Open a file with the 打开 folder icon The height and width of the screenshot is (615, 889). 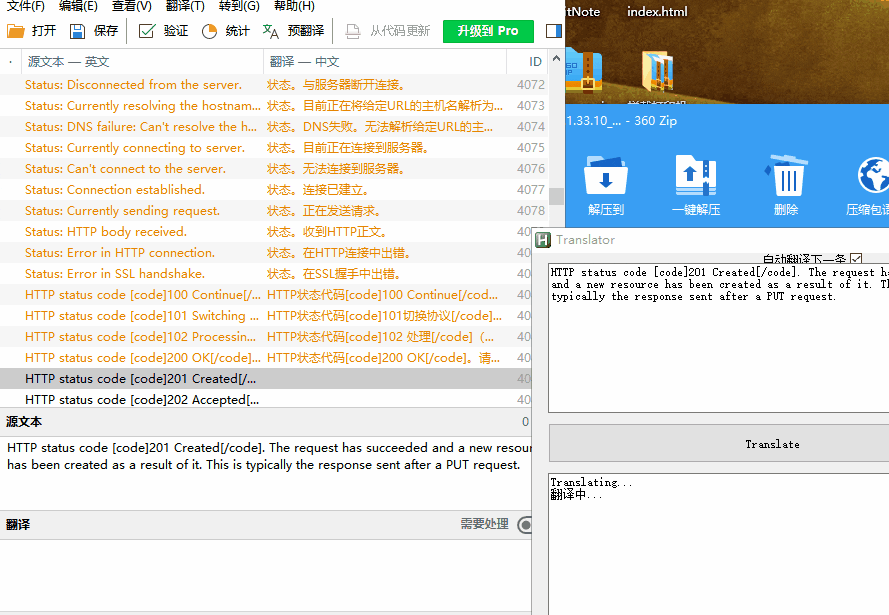pos(16,31)
